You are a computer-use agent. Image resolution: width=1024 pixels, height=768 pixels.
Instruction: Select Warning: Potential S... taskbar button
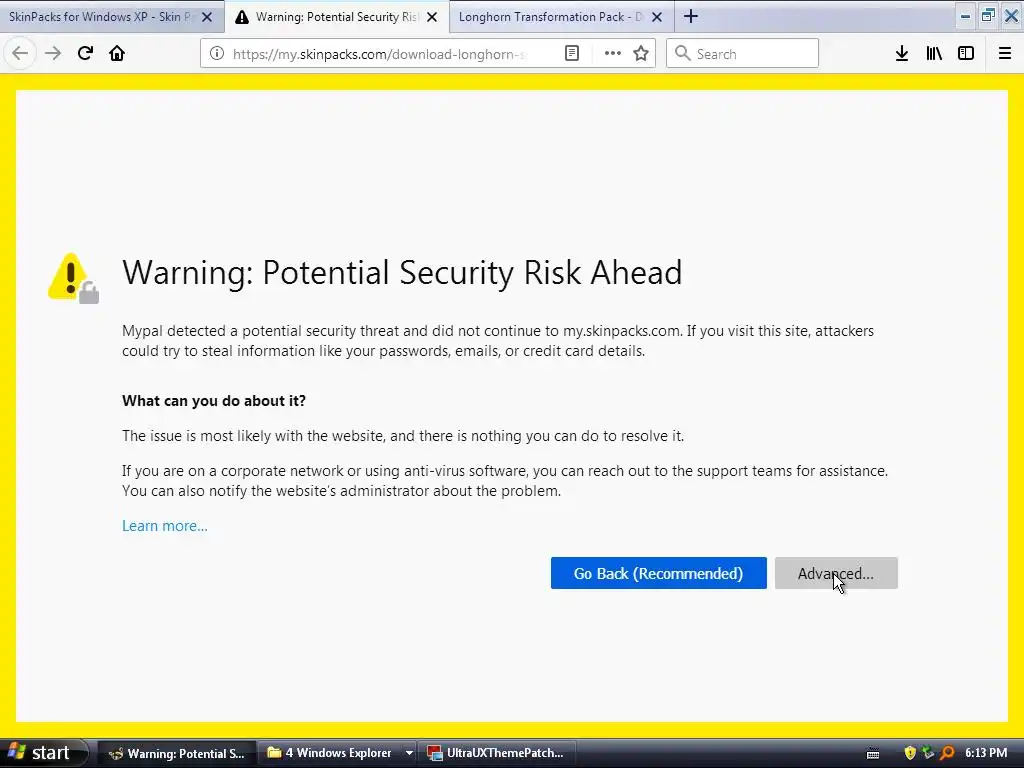pos(176,753)
